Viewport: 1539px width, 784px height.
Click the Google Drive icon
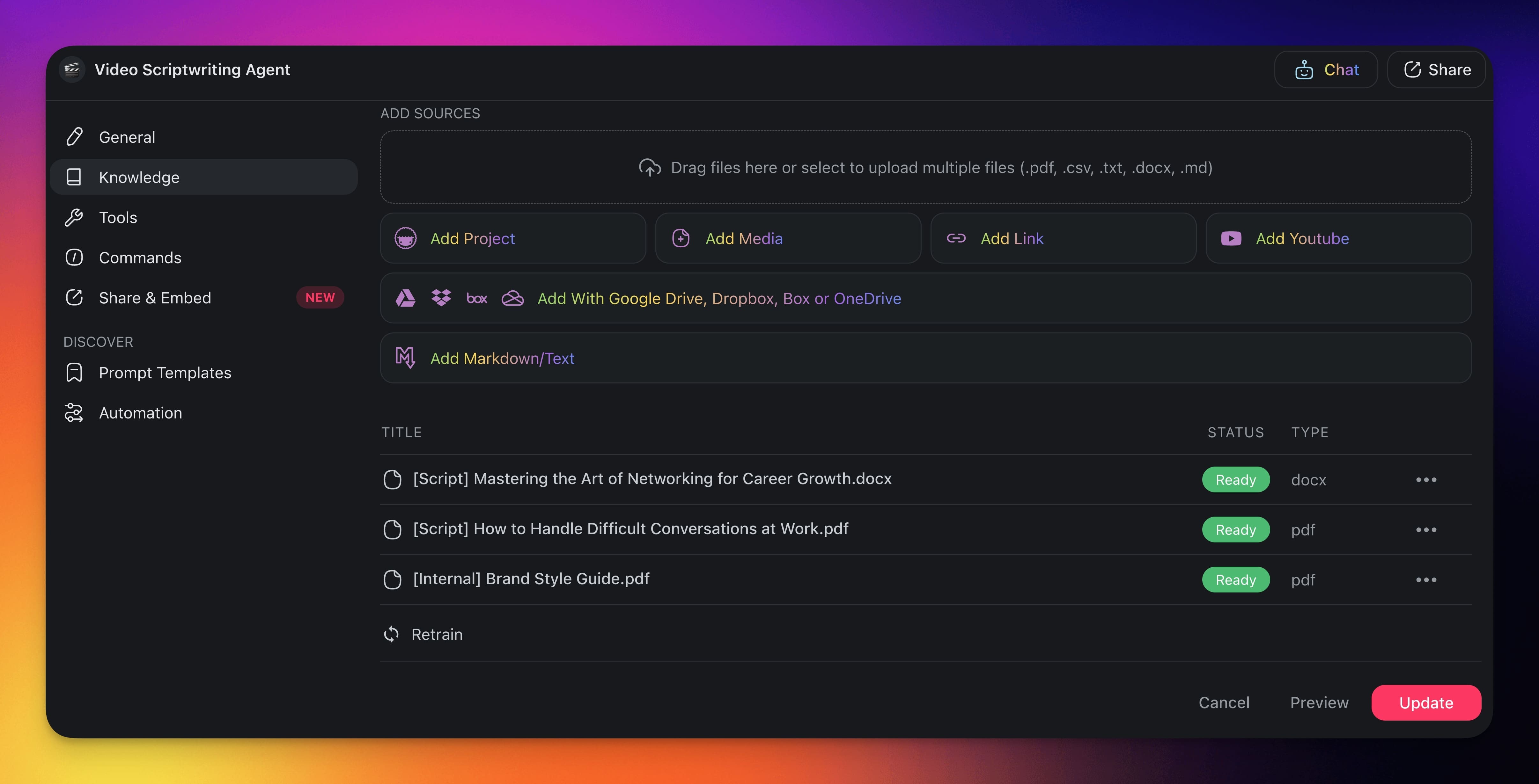pos(406,298)
